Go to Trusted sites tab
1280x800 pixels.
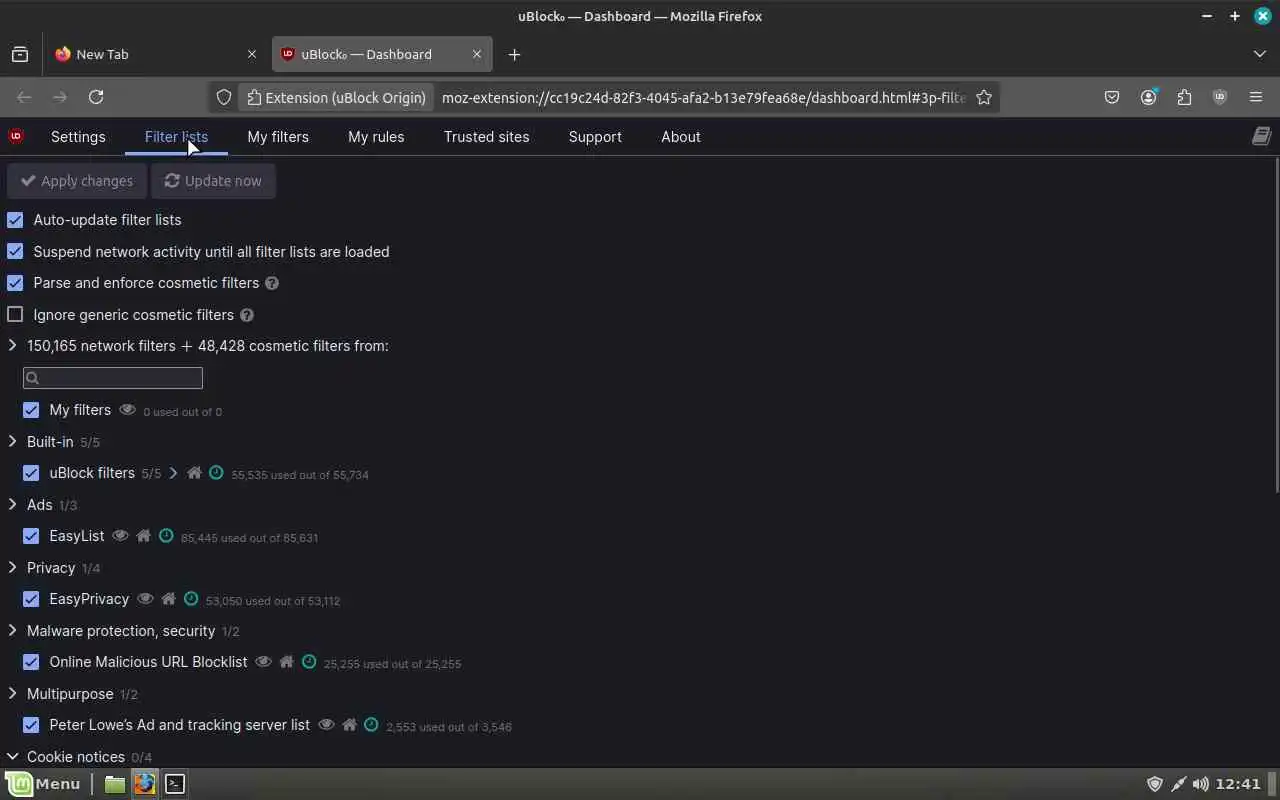(486, 137)
